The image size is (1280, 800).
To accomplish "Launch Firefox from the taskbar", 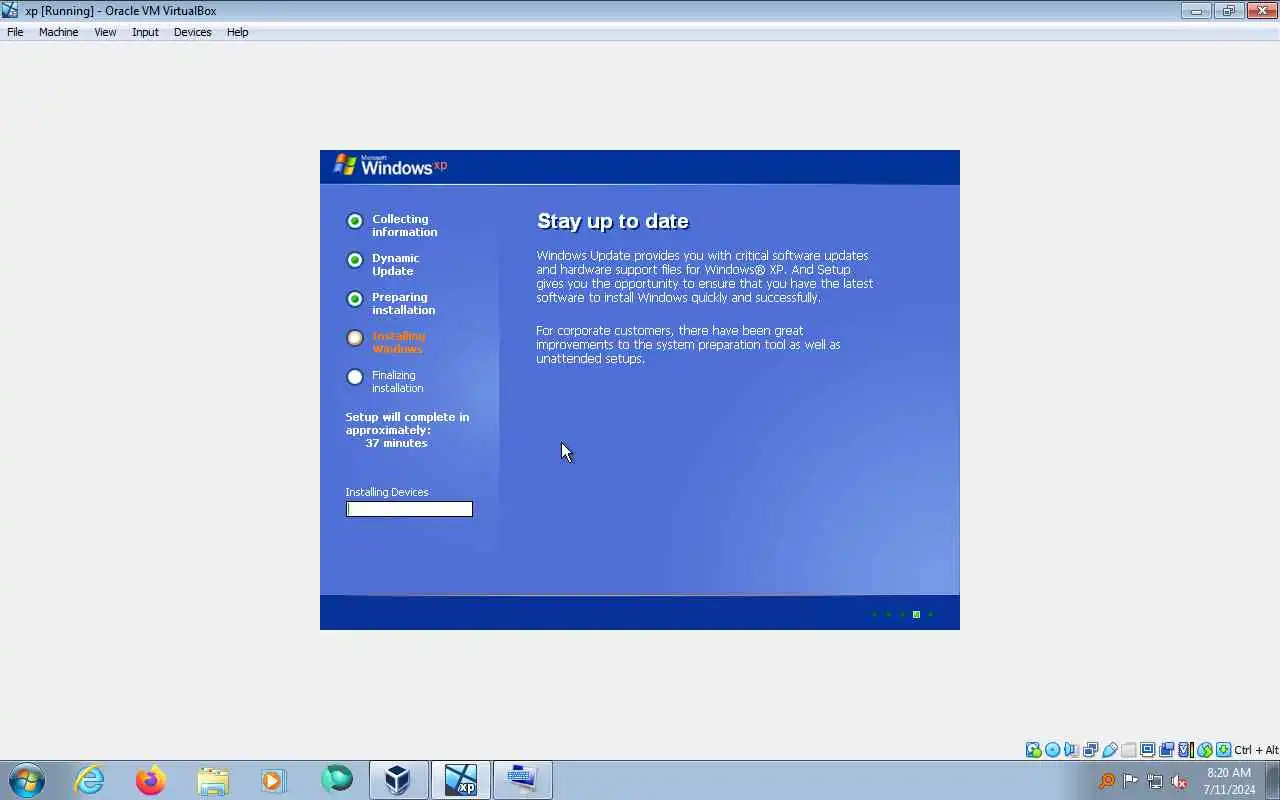I will click(x=151, y=780).
